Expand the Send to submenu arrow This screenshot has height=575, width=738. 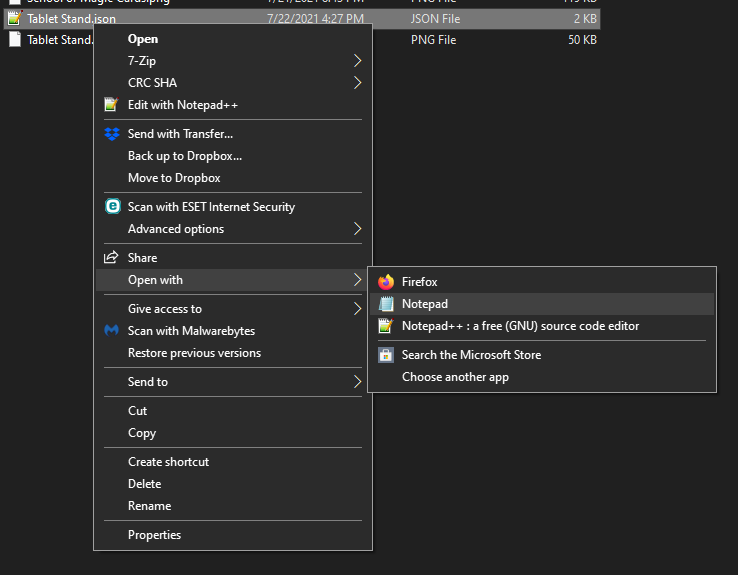click(x=358, y=382)
